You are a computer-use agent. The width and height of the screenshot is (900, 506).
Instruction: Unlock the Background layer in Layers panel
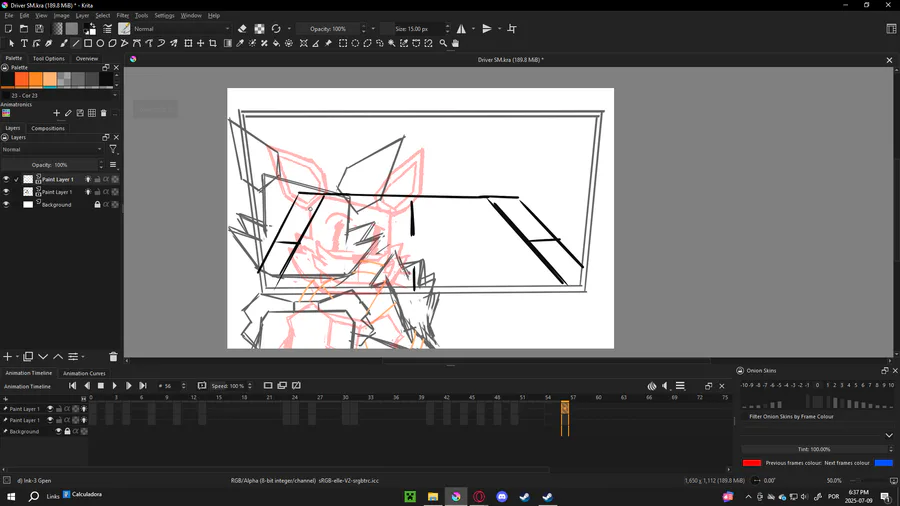[97, 204]
